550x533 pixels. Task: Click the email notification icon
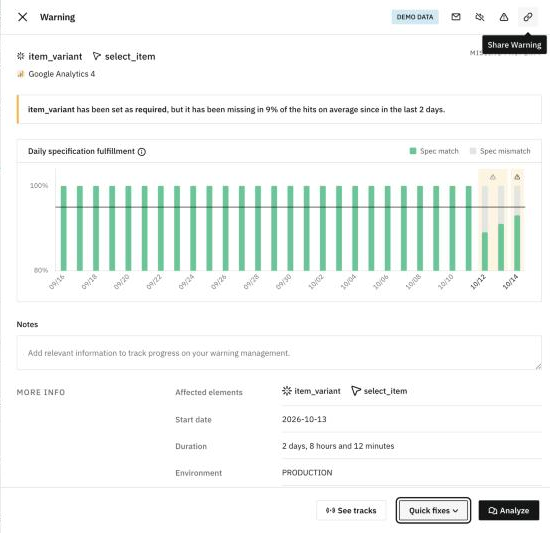(x=456, y=17)
